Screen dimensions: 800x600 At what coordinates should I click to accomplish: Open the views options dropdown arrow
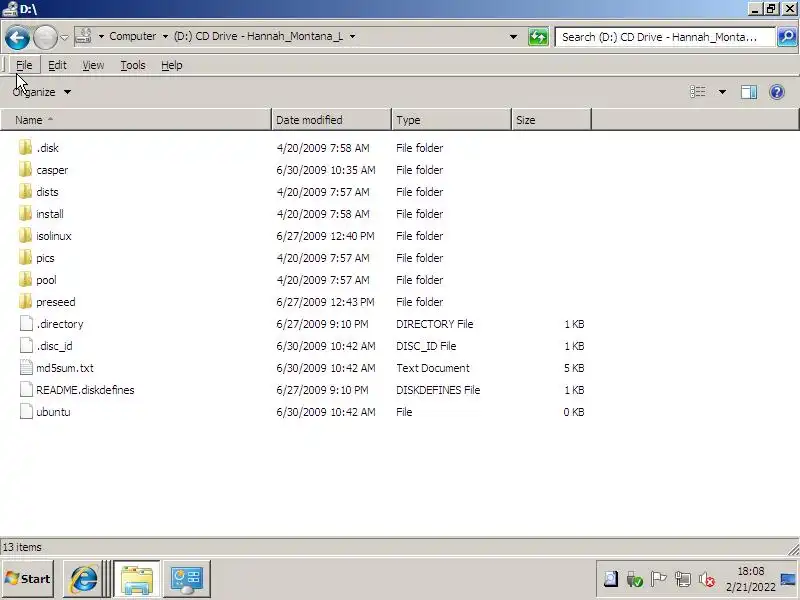[722, 92]
